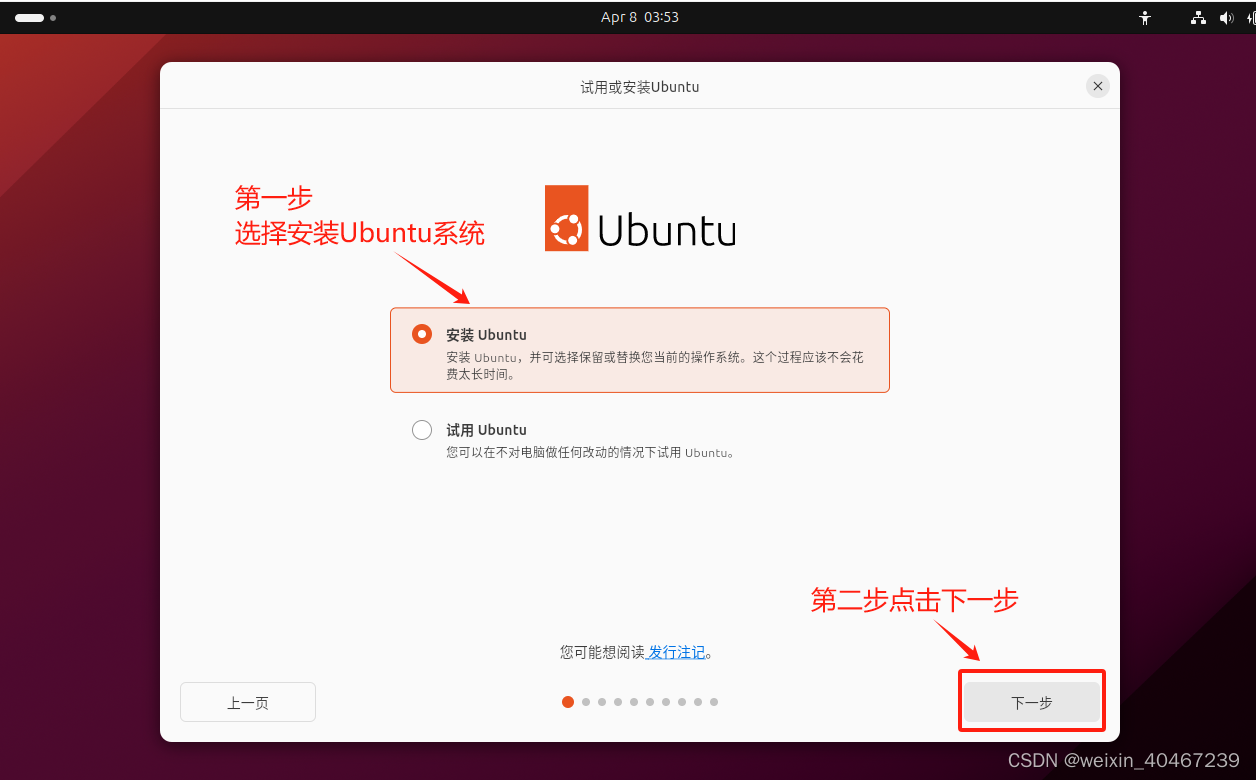The width and height of the screenshot is (1256, 780).
Task: Close the 试用或安装Ubuntu installer window
Action: 1098,86
